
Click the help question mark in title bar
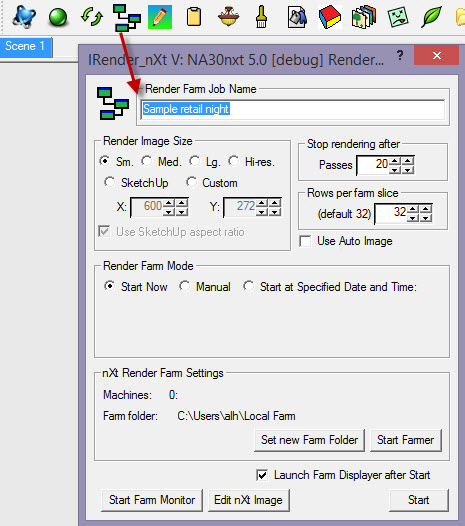coord(400,55)
